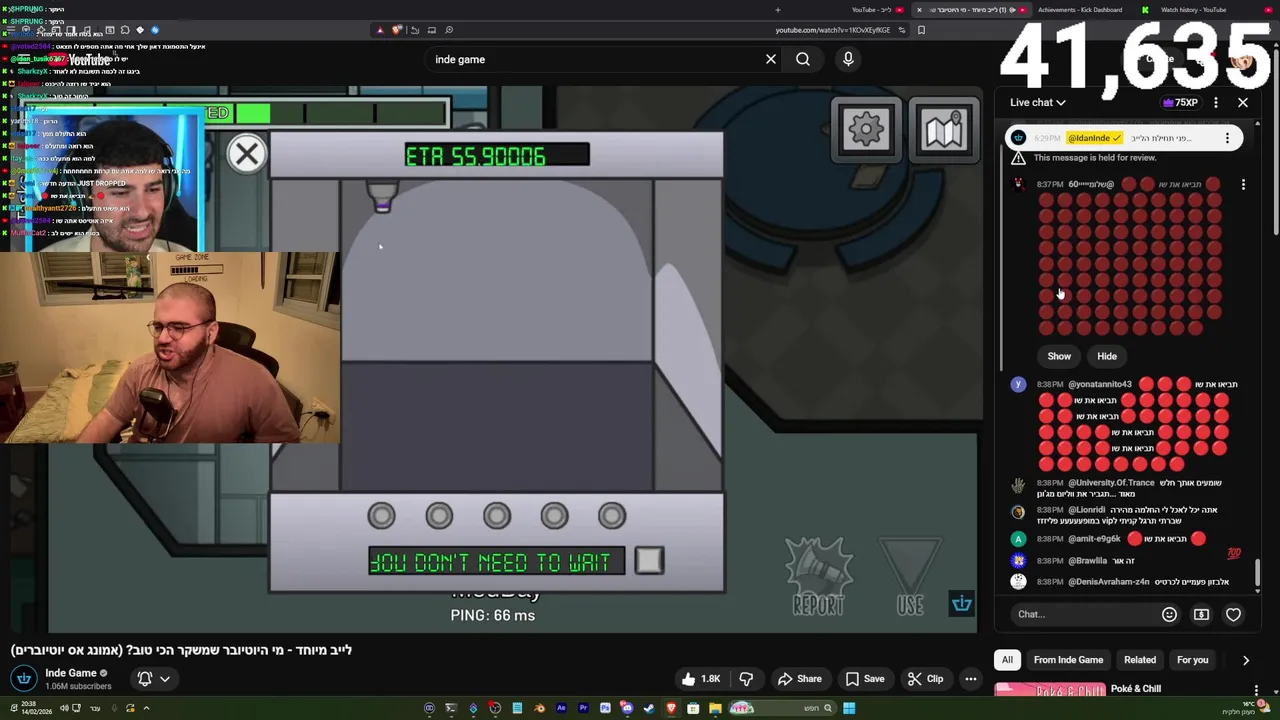Open the Windows Start menu
Viewport: 1280px width, 720px height.
pos(849,708)
